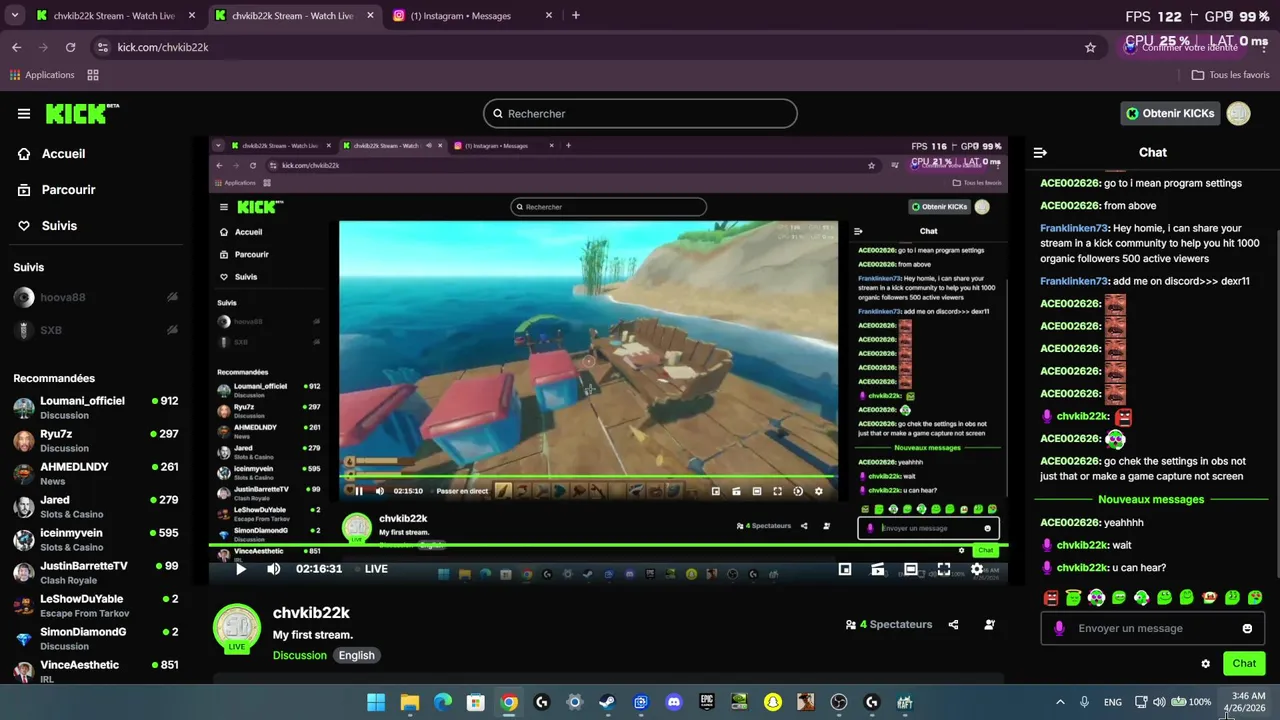Viewport: 1280px width, 720px height.
Task: Open the Windows Start menu
Action: [x=376, y=703]
